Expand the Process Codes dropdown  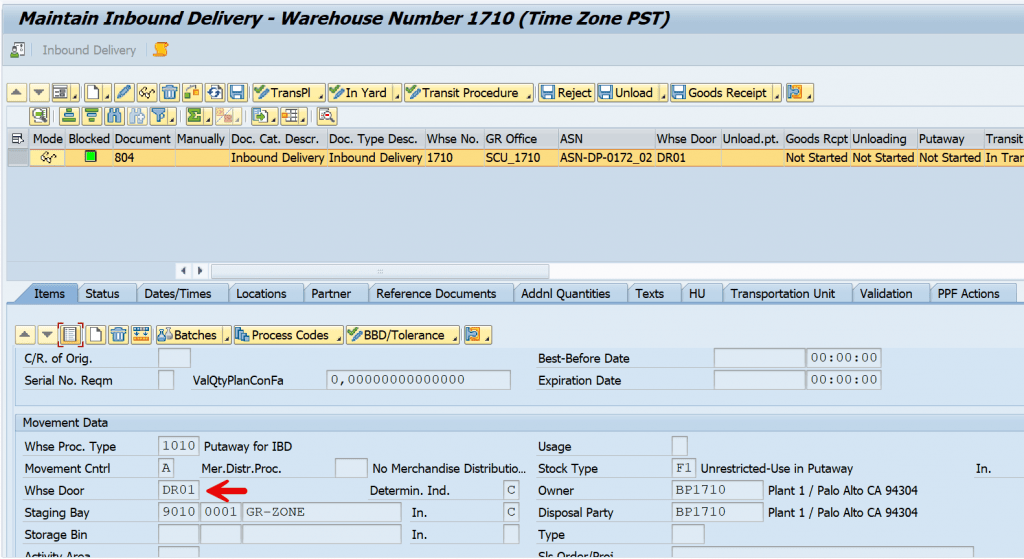pos(338,338)
